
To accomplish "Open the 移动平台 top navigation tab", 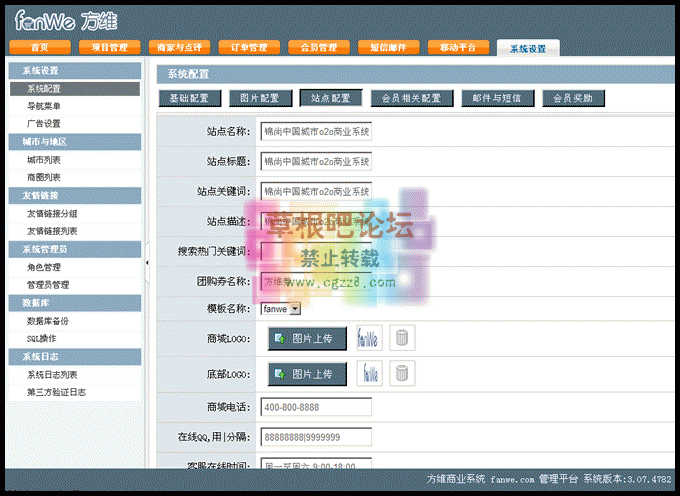I will point(458,47).
